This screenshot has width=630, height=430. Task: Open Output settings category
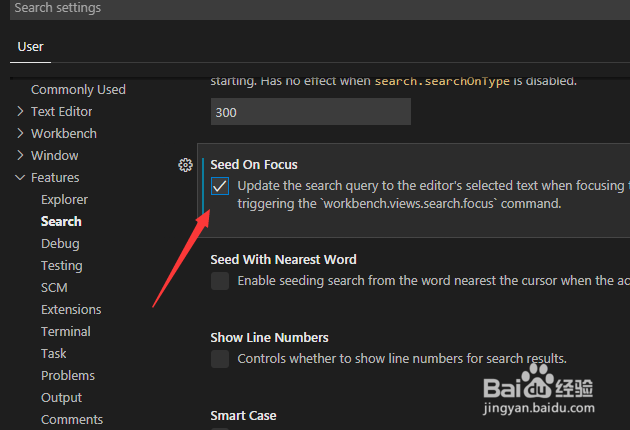coord(61,398)
